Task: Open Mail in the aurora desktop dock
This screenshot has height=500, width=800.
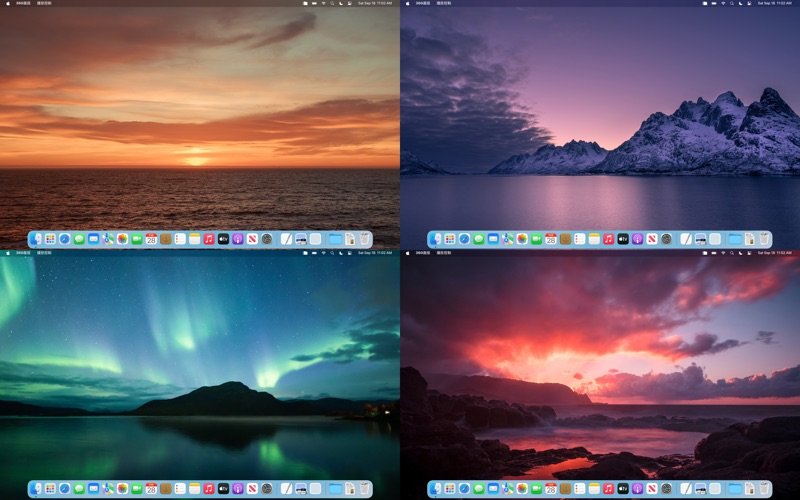Action: [93, 489]
